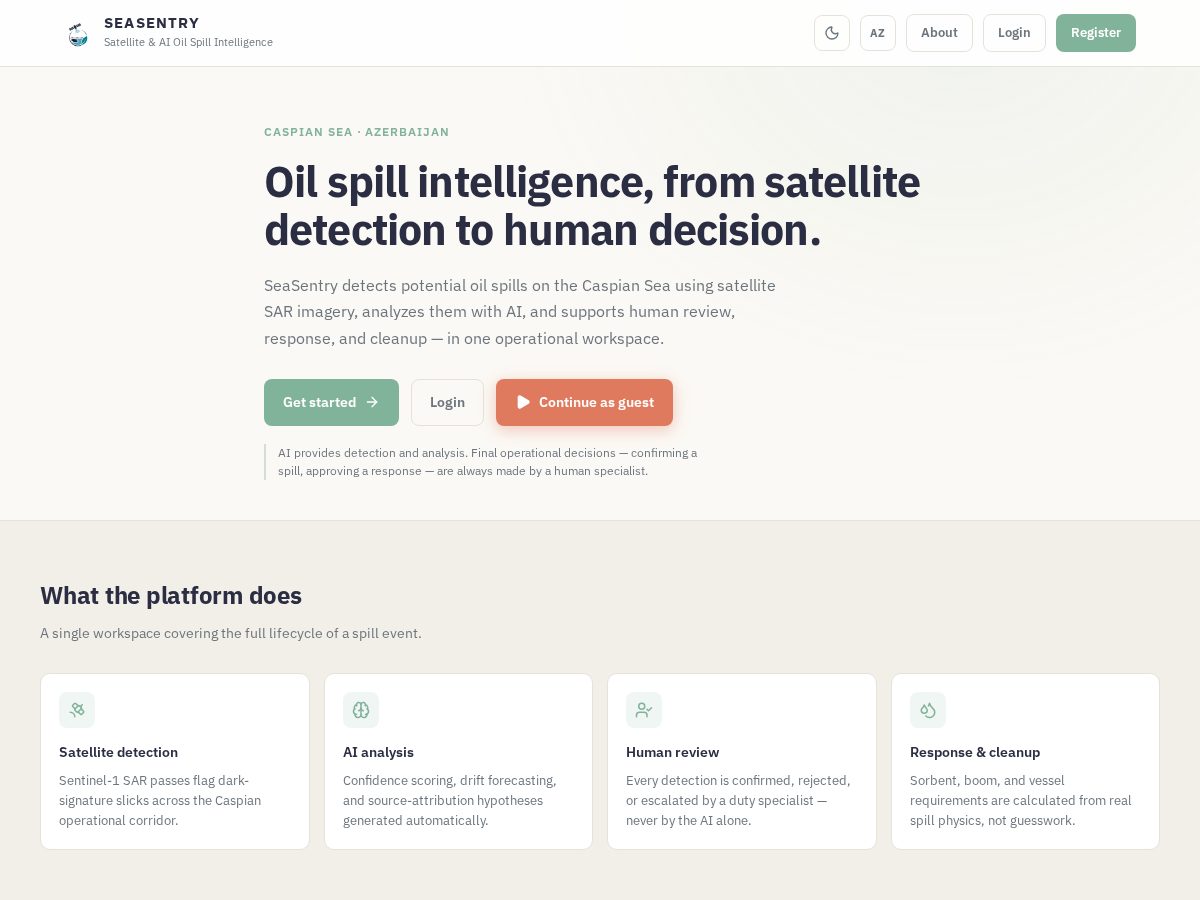
Task: Toggle dark mode with the moon icon
Action: tap(832, 33)
